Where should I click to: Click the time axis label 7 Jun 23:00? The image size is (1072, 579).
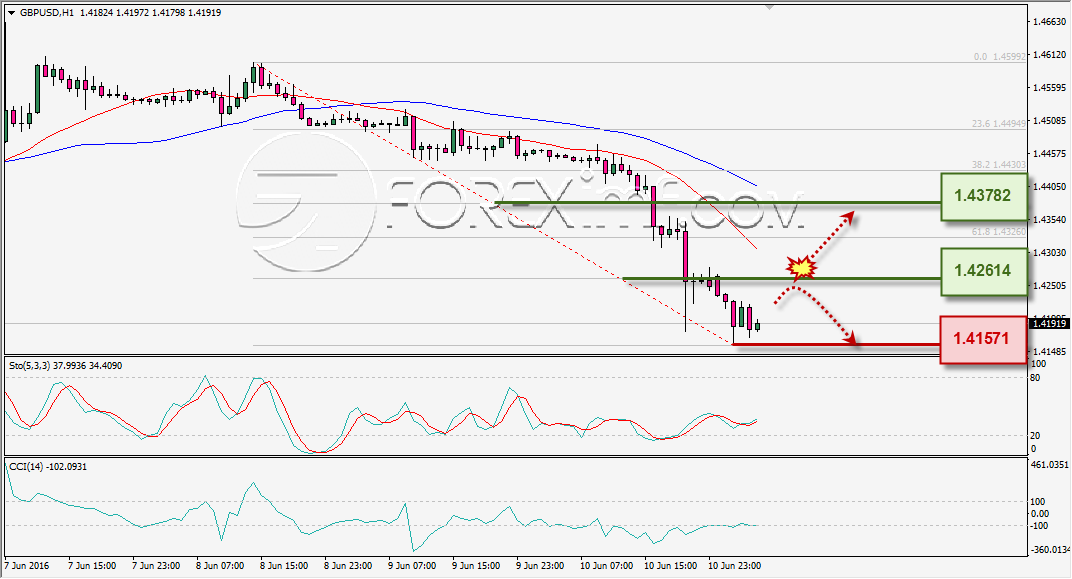157,566
